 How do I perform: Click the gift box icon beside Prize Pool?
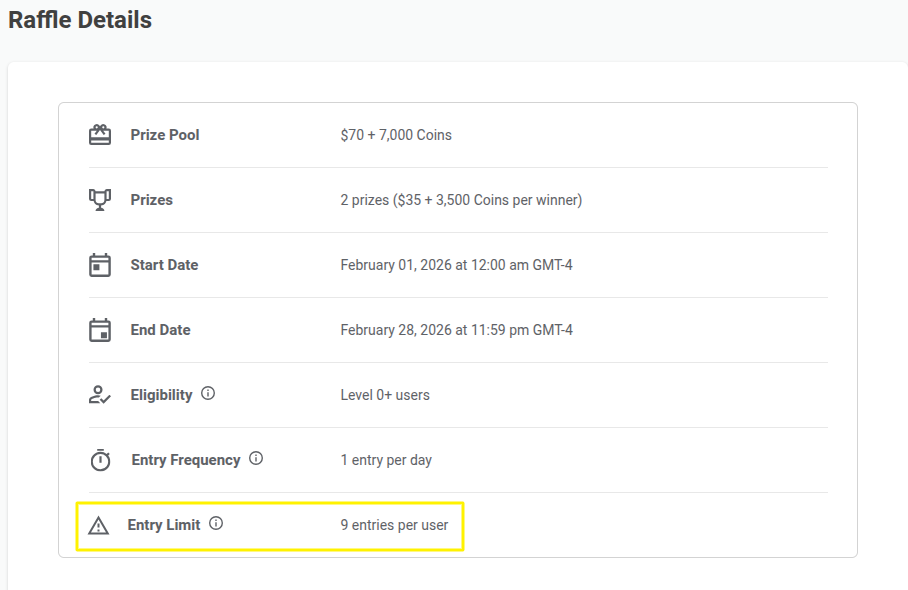[99, 134]
